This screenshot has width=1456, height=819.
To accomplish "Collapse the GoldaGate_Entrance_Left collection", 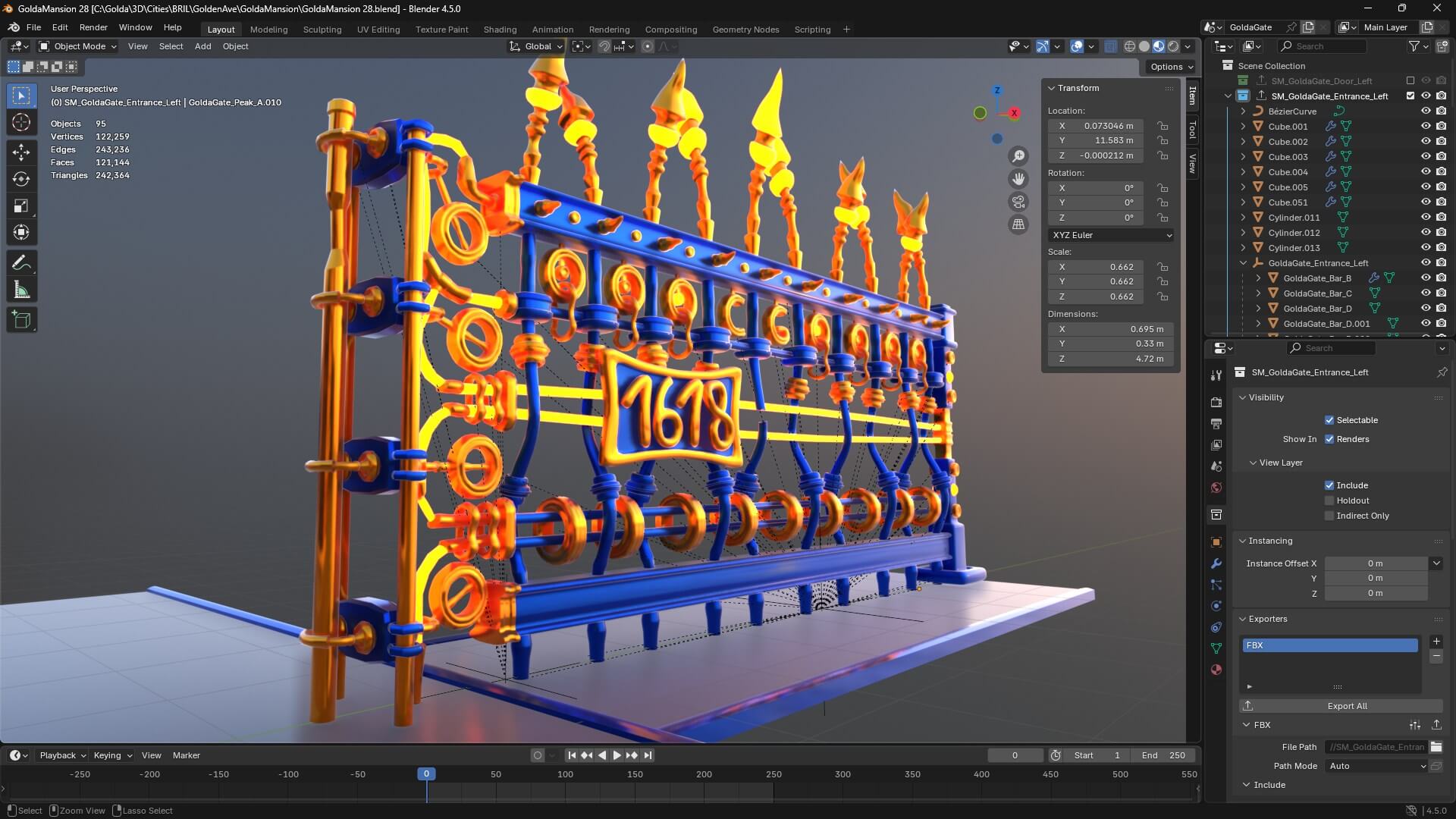I will click(x=1243, y=263).
